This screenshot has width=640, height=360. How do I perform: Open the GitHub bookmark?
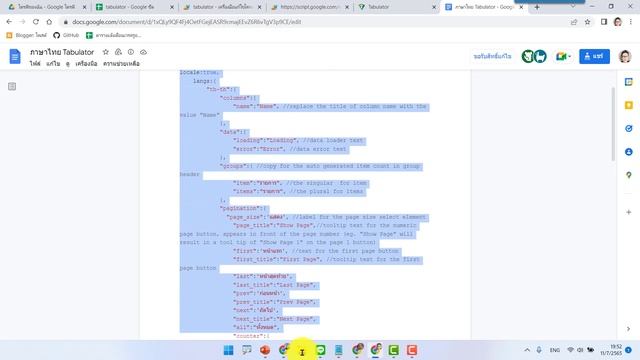(66, 35)
